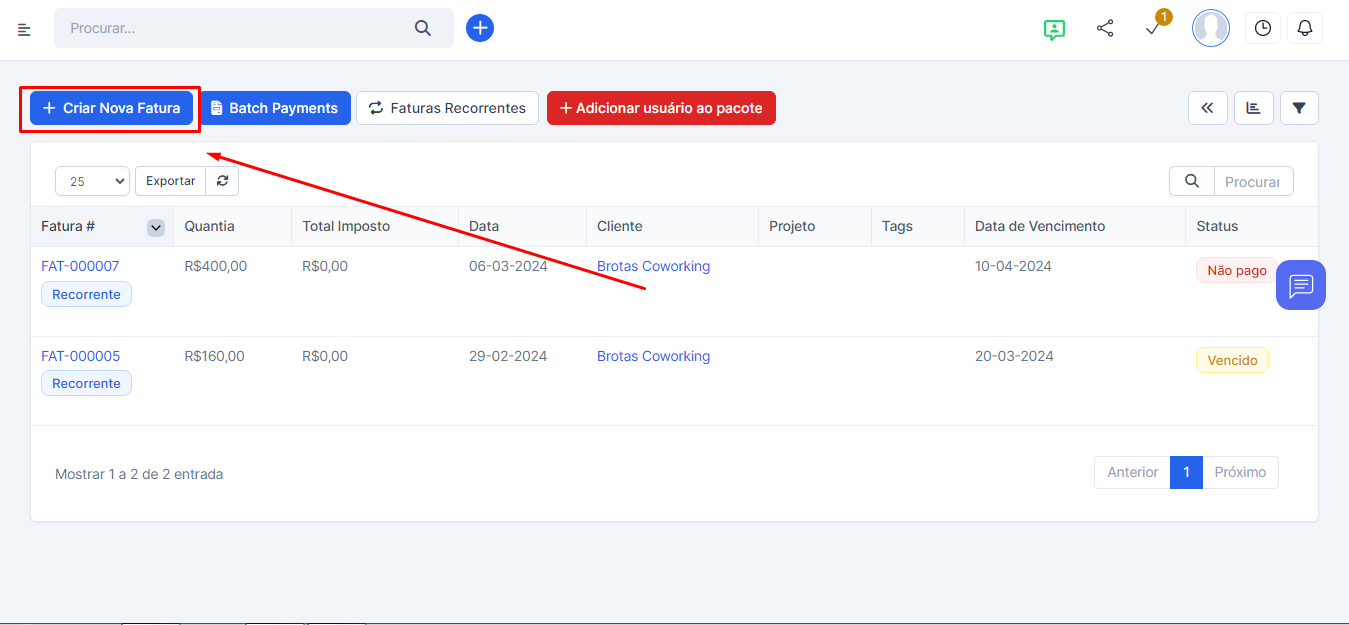This screenshot has width=1349, height=625.
Task: Open invoice FAT-000007 link
Action: click(x=80, y=266)
